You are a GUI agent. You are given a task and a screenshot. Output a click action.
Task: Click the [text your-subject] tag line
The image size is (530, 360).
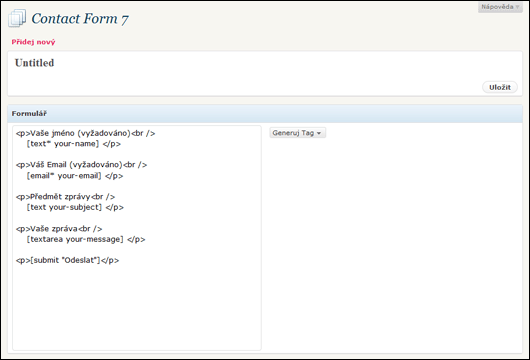(x=75, y=207)
